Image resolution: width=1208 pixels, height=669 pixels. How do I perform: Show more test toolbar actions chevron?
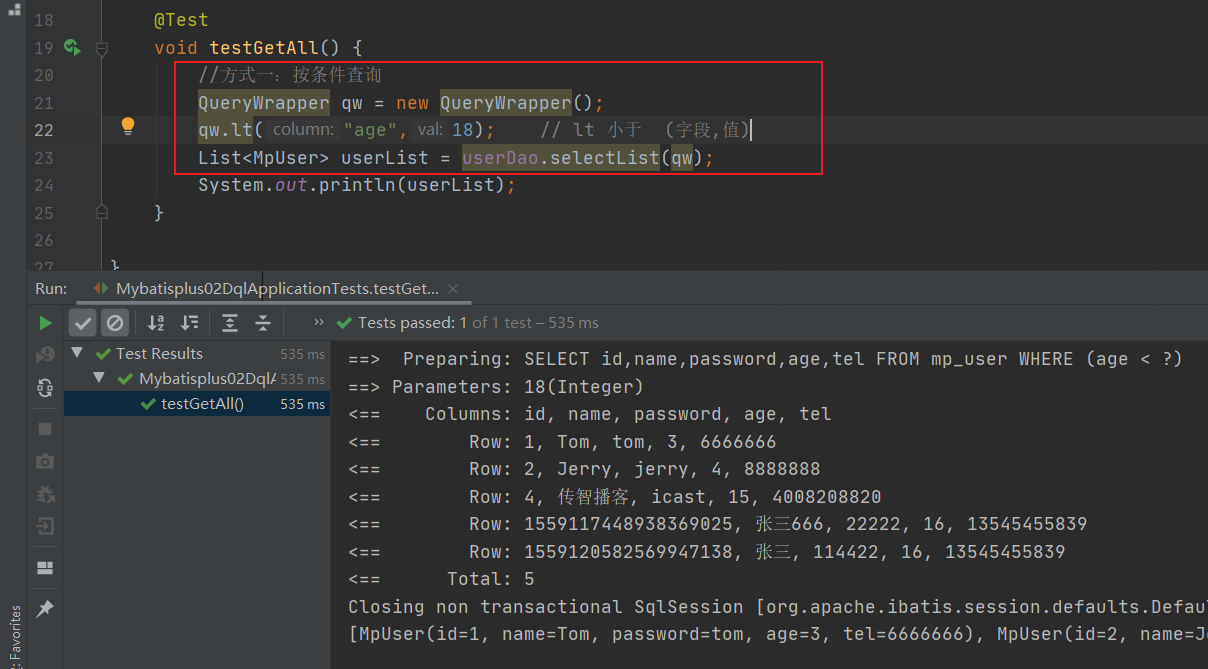coord(318,322)
